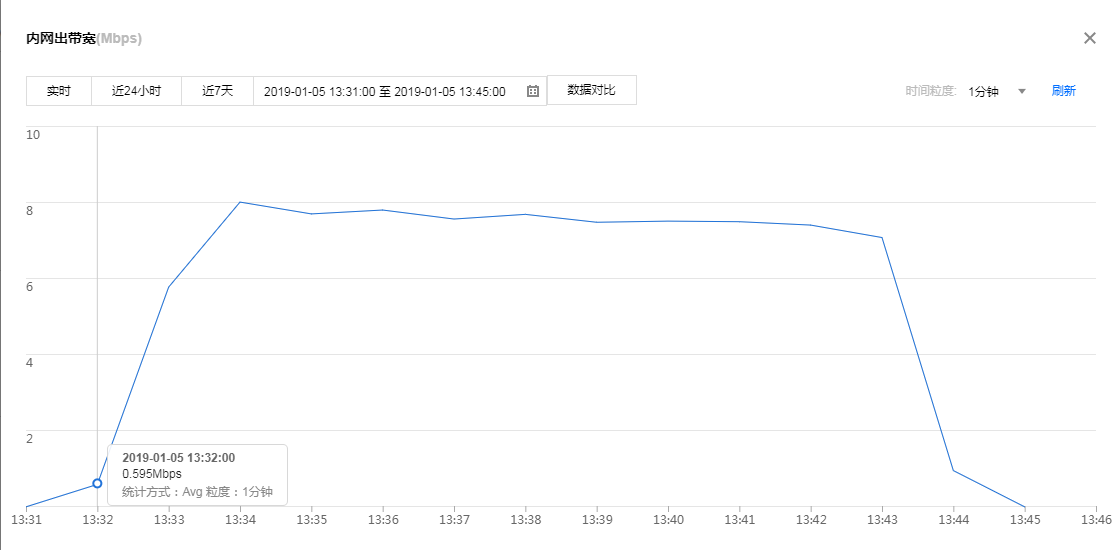Expand the time granularity dropdown arrow
The width and height of the screenshot is (1119, 550).
1022,91
